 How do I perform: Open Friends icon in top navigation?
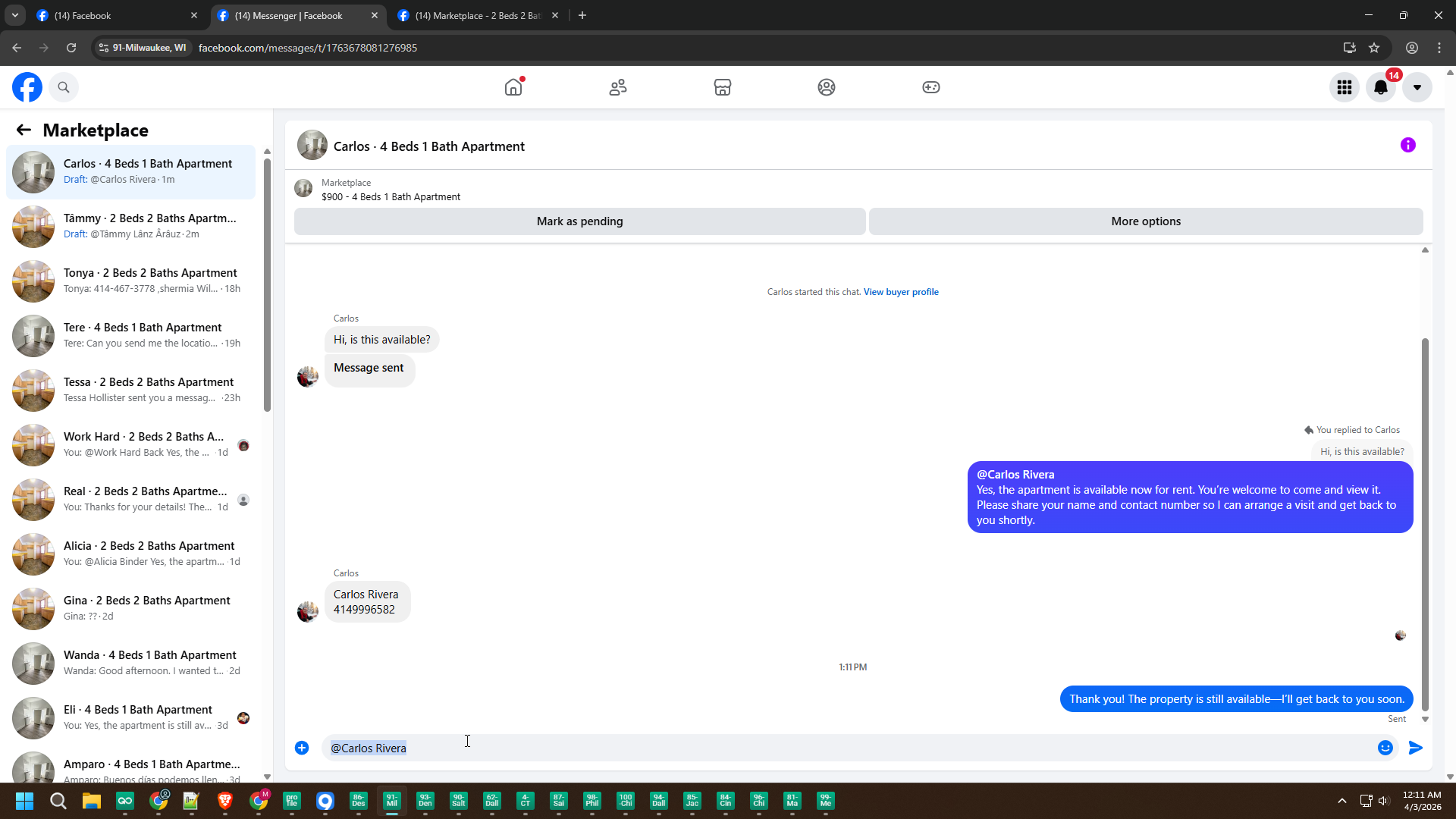[x=618, y=87]
